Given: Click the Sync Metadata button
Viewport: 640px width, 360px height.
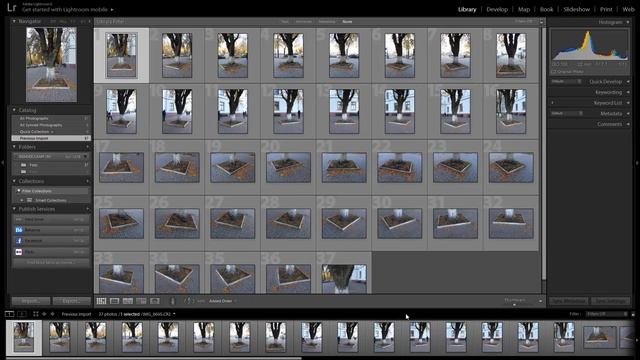Looking at the screenshot, I should 569,301.
